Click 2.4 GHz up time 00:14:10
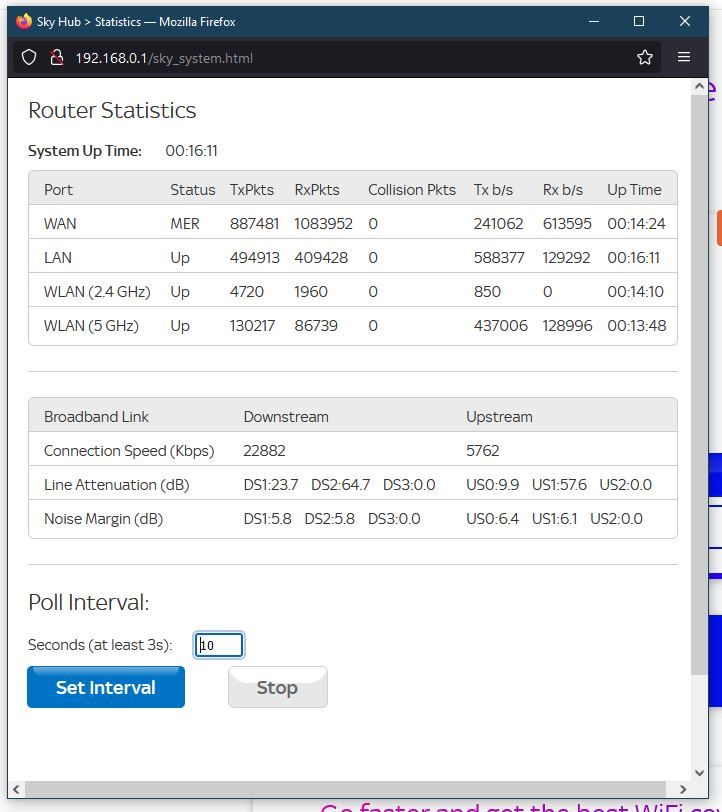The width and height of the screenshot is (722, 812). click(636, 292)
